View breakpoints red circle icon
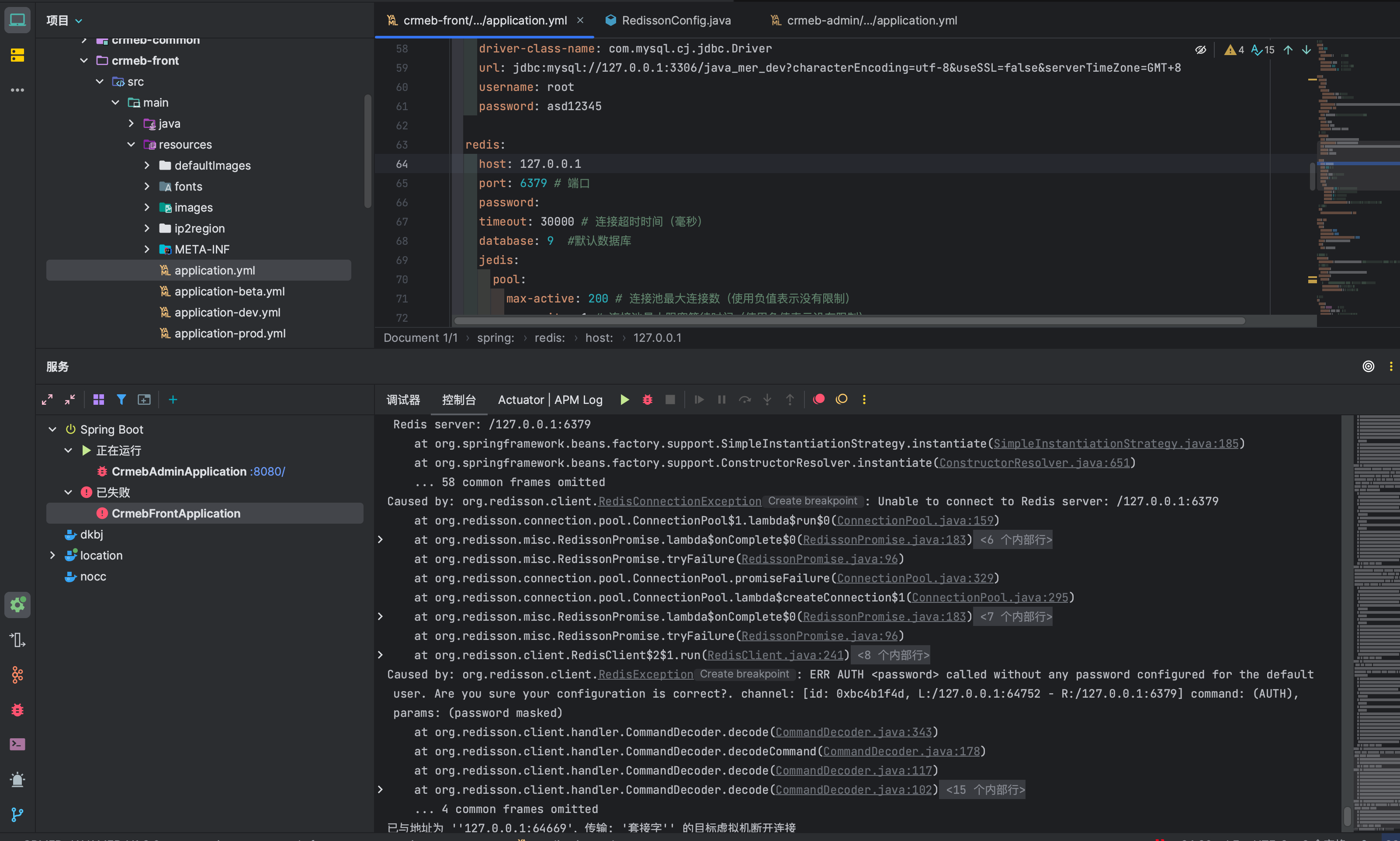Image resolution: width=1400 pixels, height=841 pixels. [819, 399]
